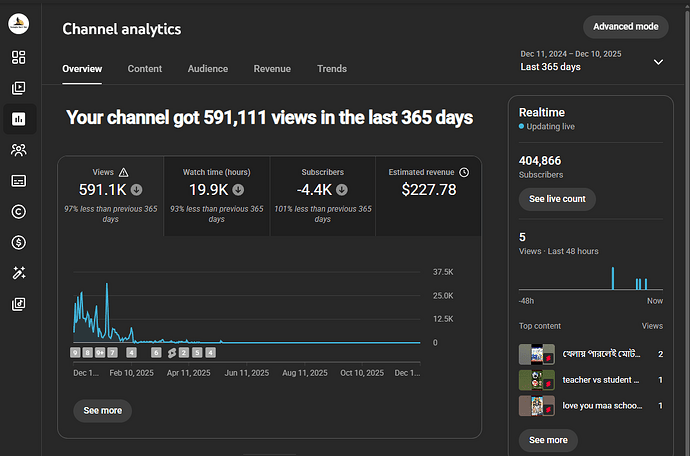Open the Dashboard icon in sidebar
Screen dimensions: 690x456
pos(18,57)
